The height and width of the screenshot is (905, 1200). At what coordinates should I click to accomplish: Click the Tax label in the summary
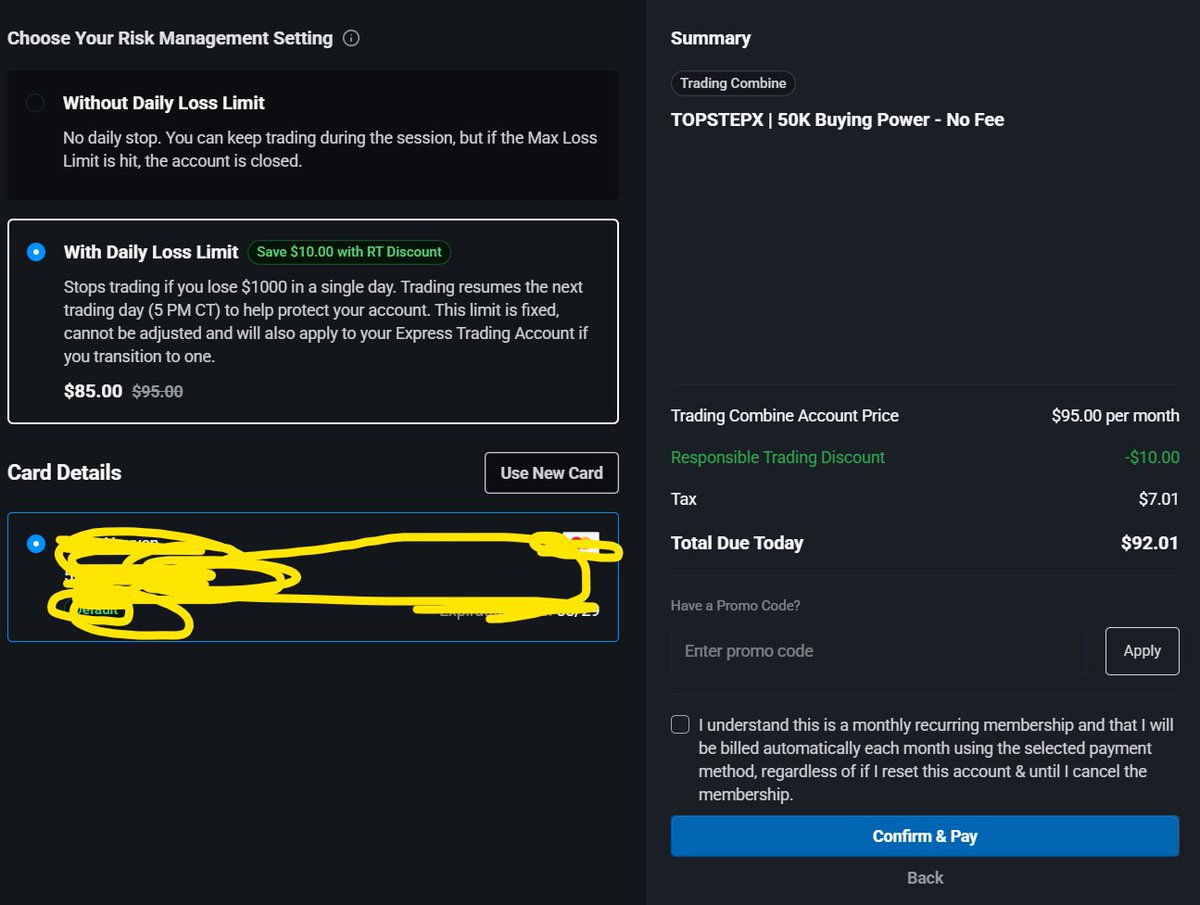pos(684,499)
